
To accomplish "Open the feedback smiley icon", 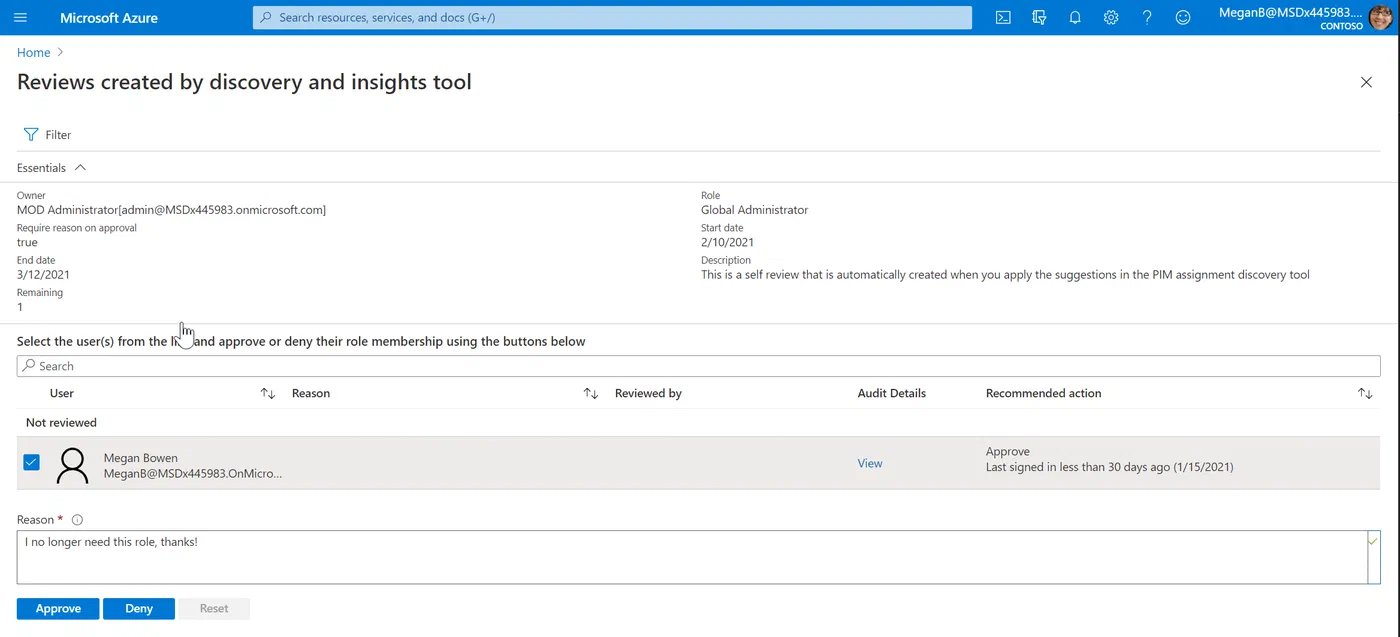I will tap(1183, 18).
